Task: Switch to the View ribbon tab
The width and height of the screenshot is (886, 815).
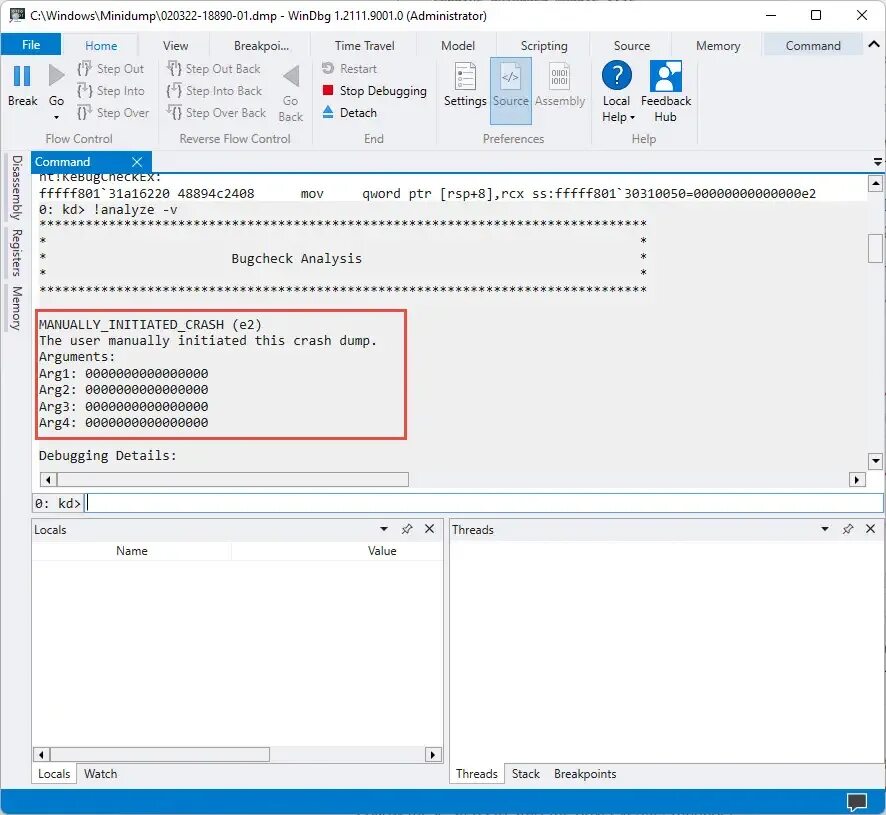Action: (175, 46)
